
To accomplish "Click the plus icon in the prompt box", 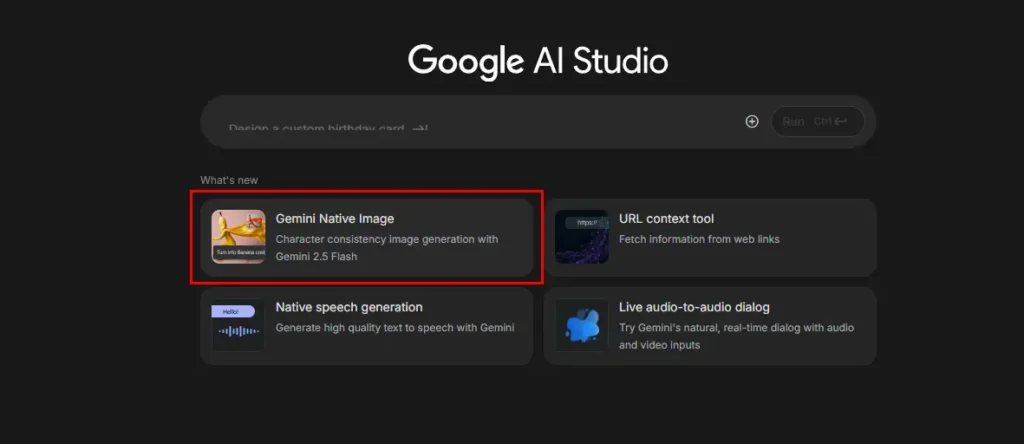I will pyautogui.click(x=752, y=121).
